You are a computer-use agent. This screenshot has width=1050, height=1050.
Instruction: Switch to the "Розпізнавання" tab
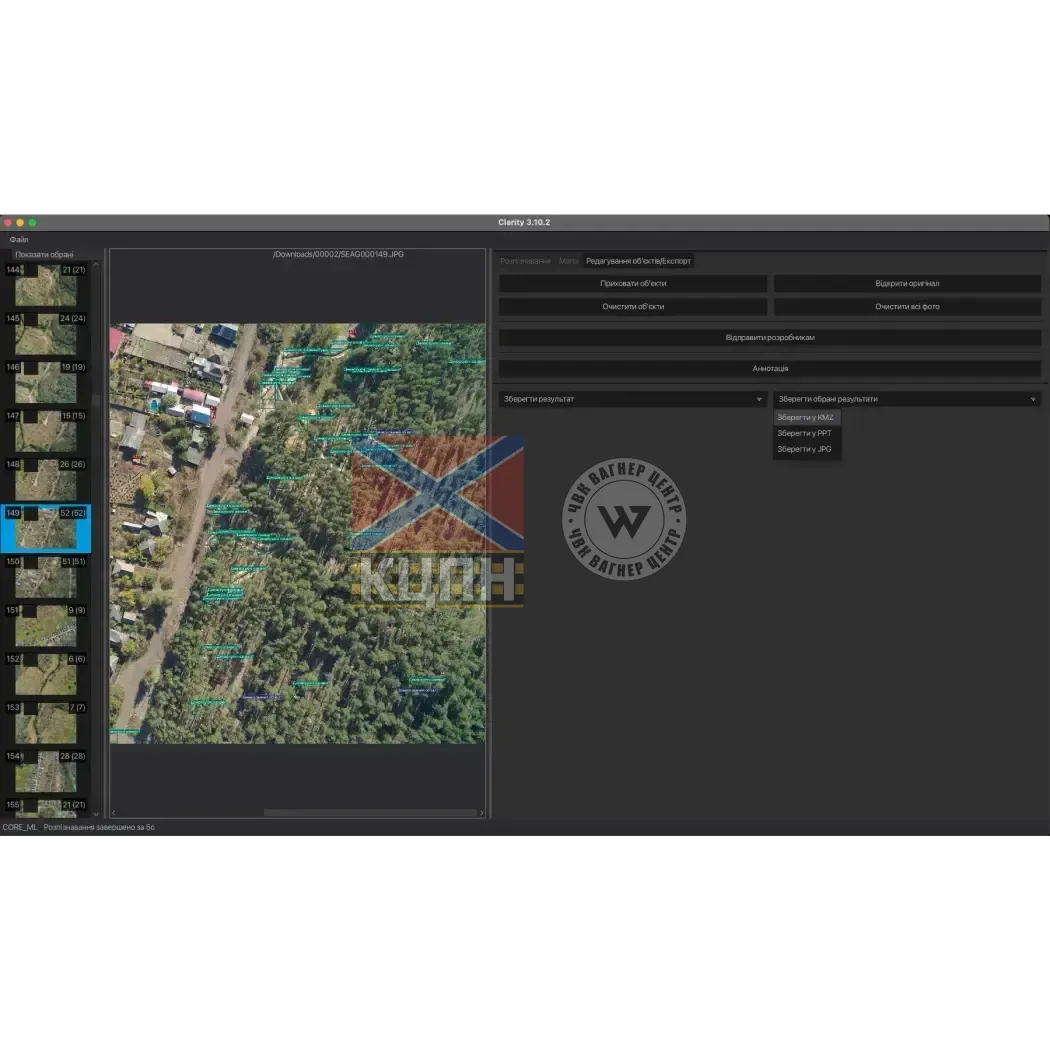pos(525,261)
